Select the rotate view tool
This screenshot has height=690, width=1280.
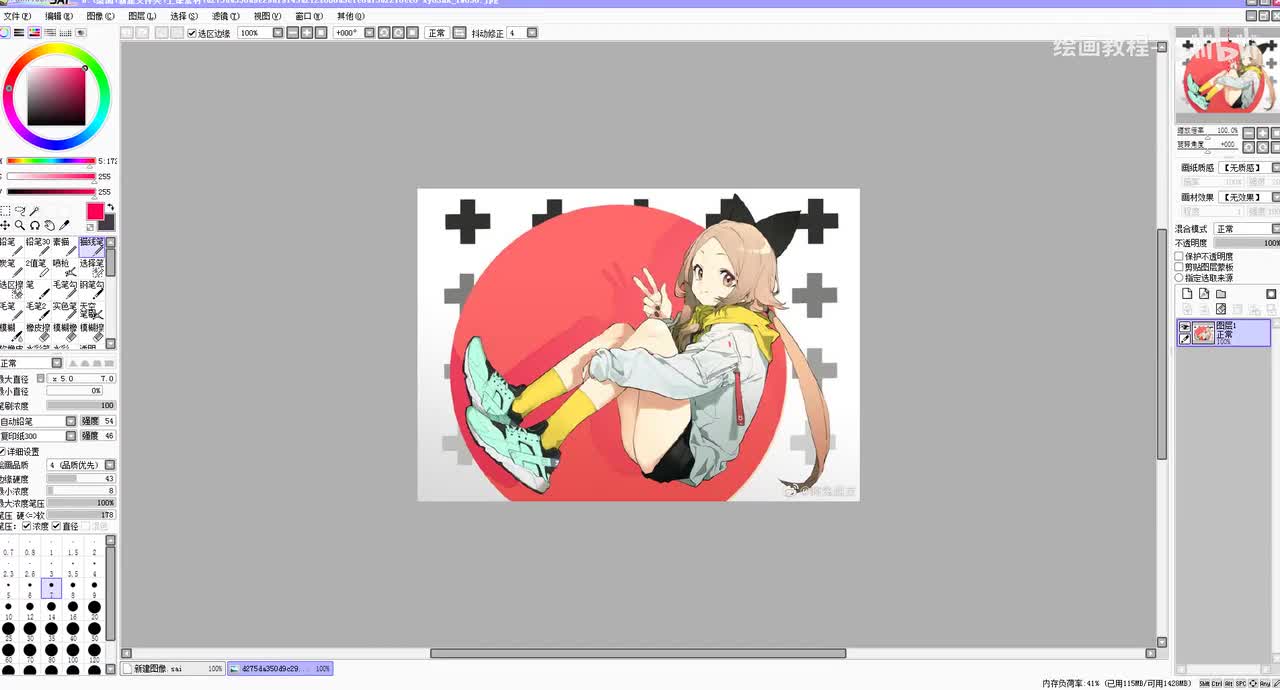click(x=34, y=226)
